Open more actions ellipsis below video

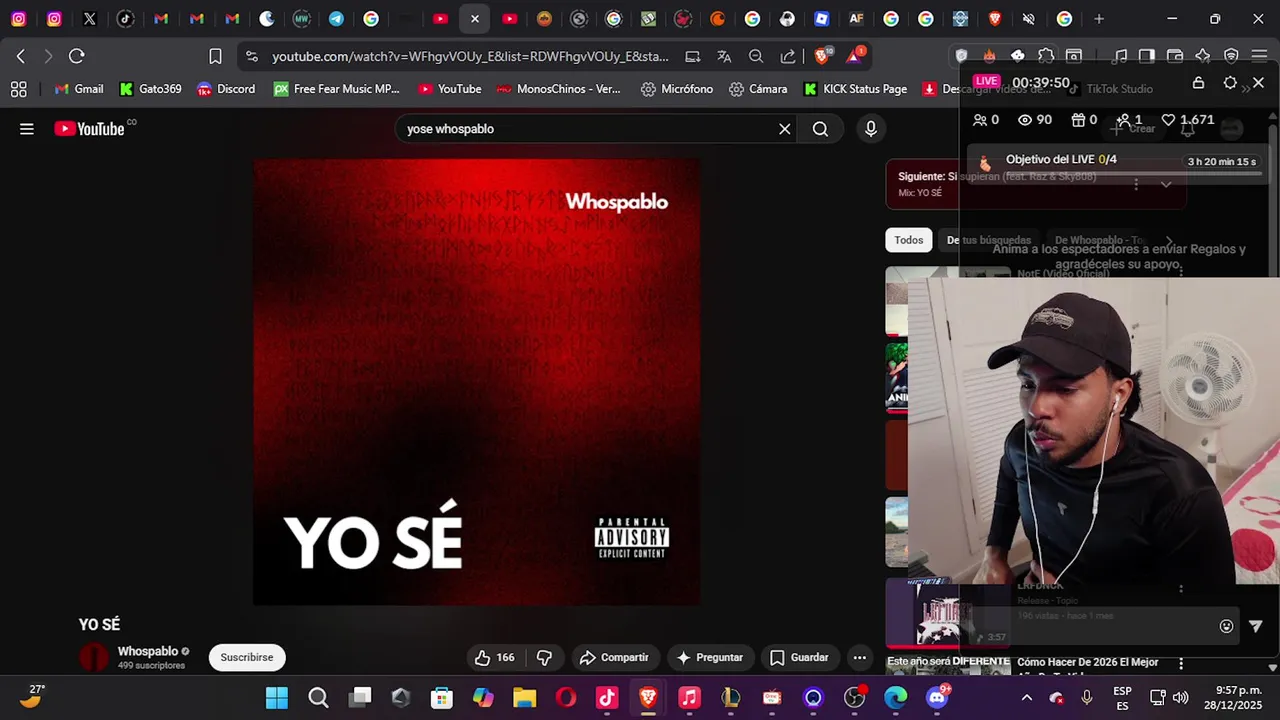point(860,657)
